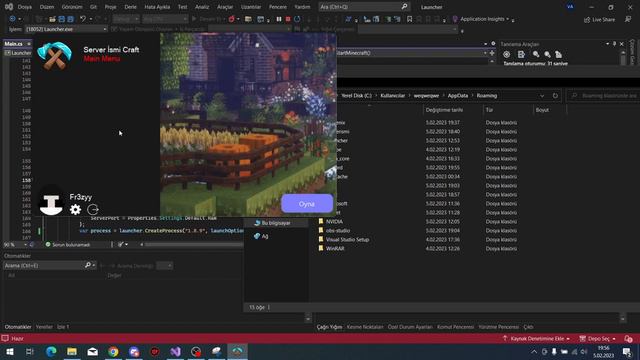640x360 pixels.
Task: Click the Application Insights lightbulb icon
Action: [455, 19]
